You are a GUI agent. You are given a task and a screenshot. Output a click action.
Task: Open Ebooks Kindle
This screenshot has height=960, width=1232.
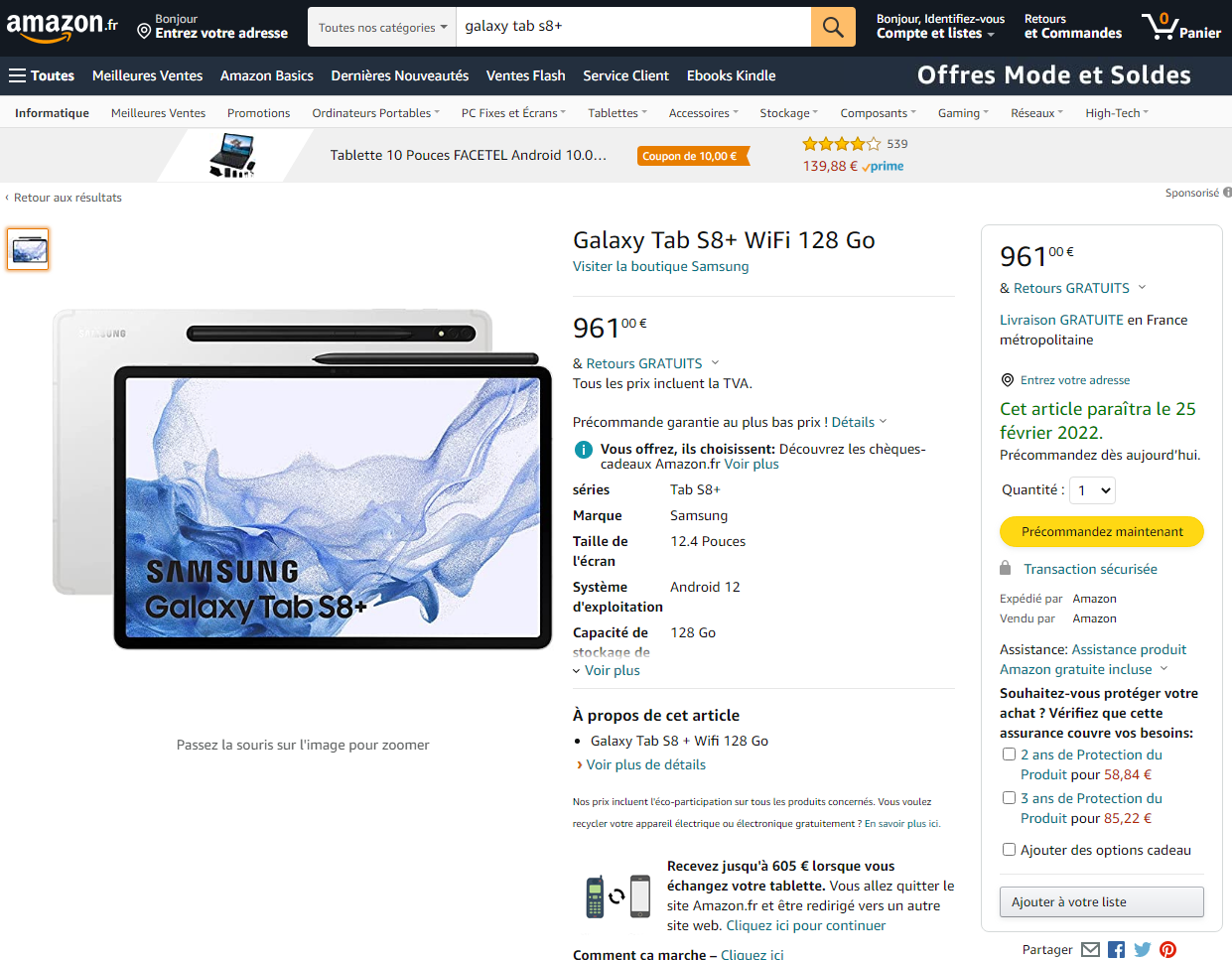click(732, 75)
